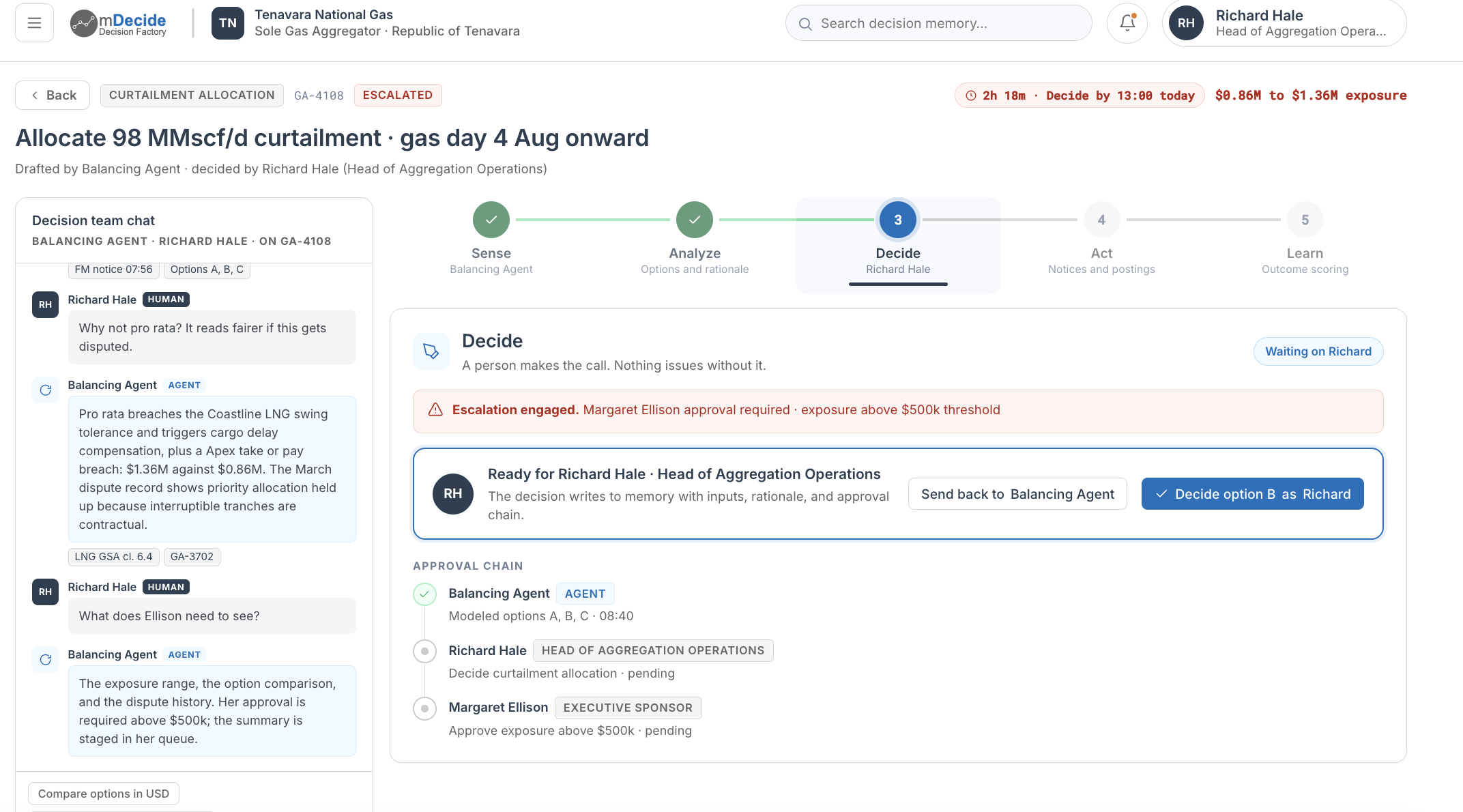
Task: Focus the Search decision memory field
Action: pos(938,23)
